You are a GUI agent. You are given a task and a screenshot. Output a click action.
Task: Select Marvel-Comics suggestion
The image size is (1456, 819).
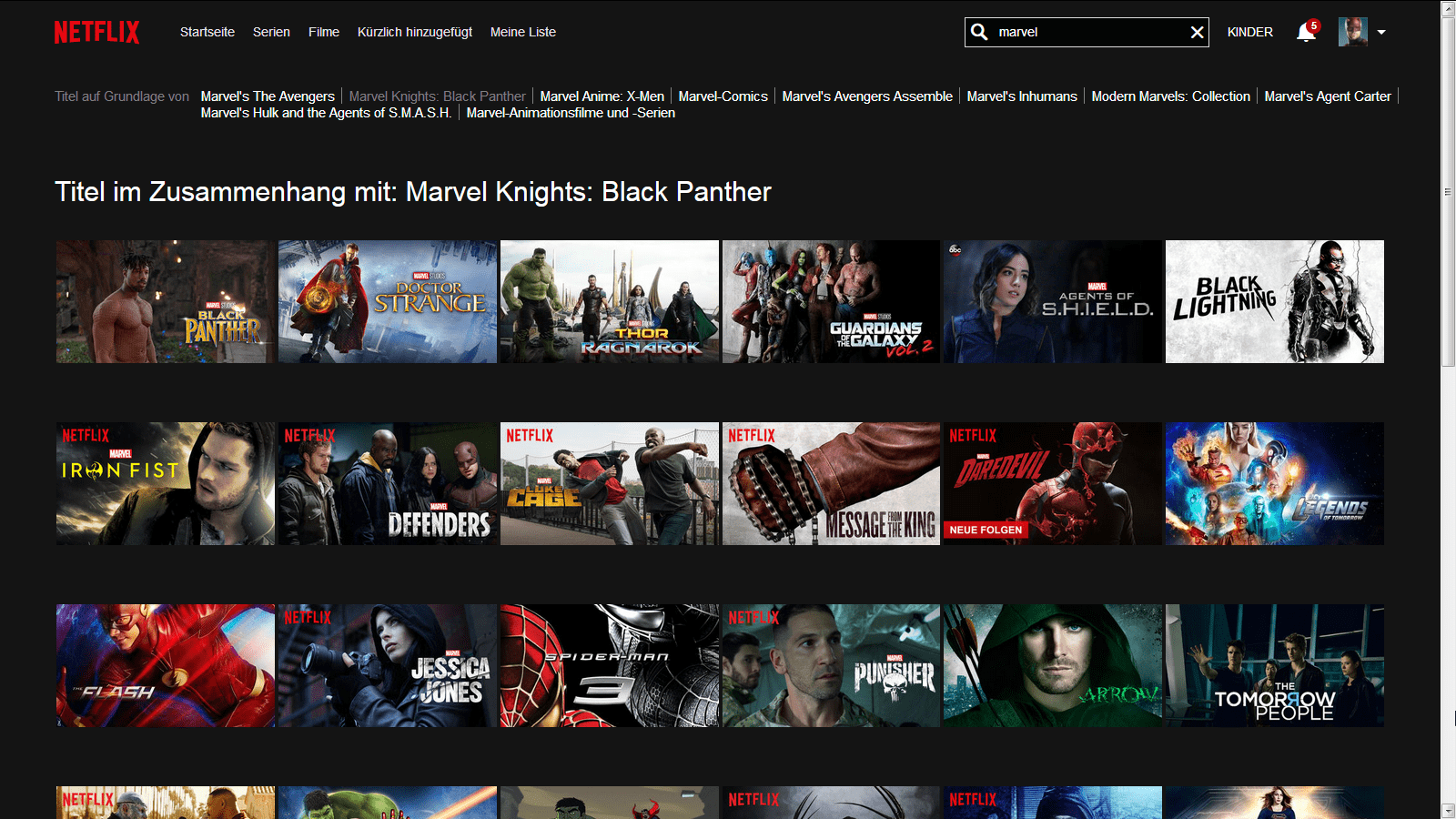(723, 96)
